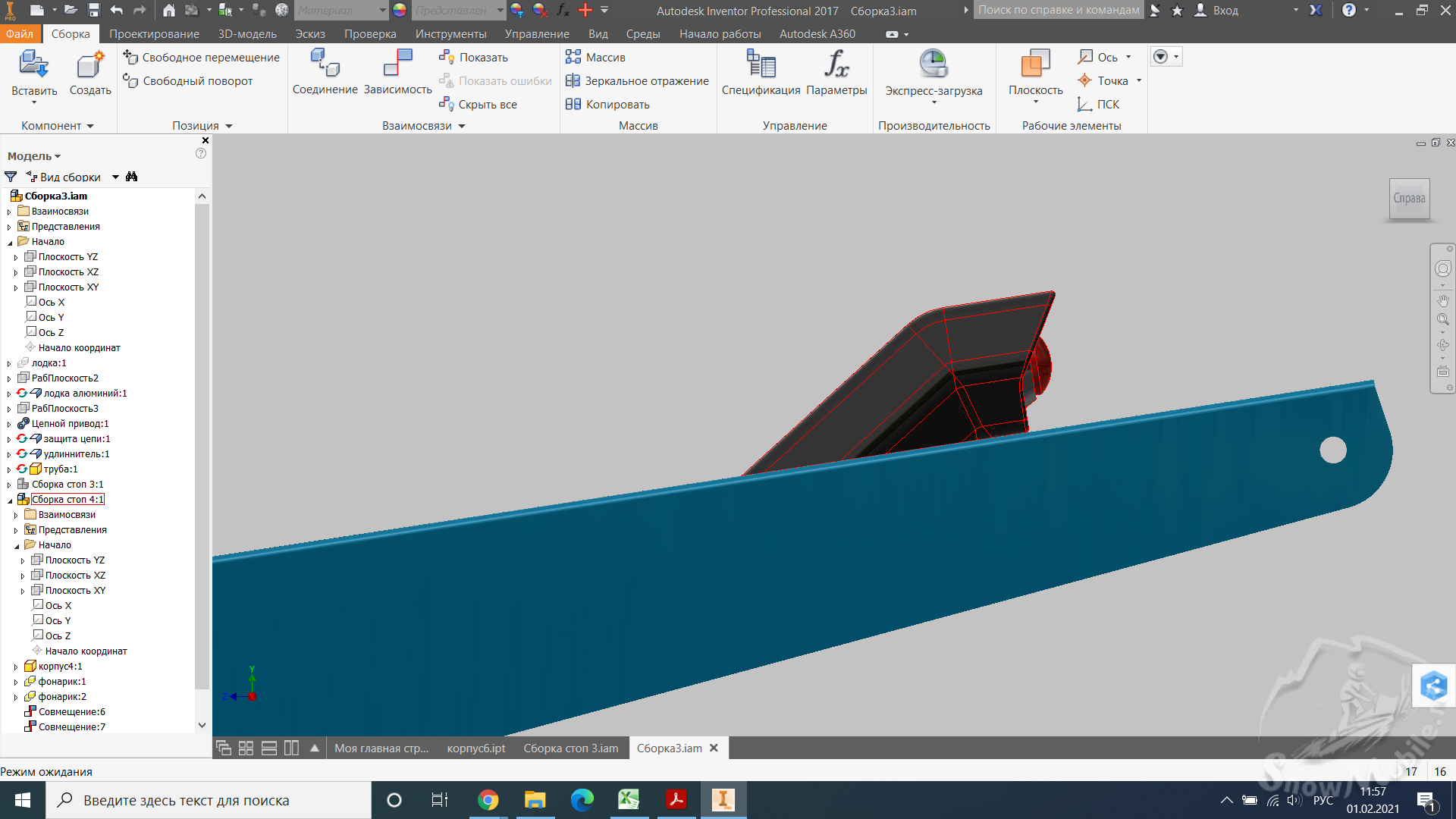Click the Вход sign-in button

point(1216,10)
